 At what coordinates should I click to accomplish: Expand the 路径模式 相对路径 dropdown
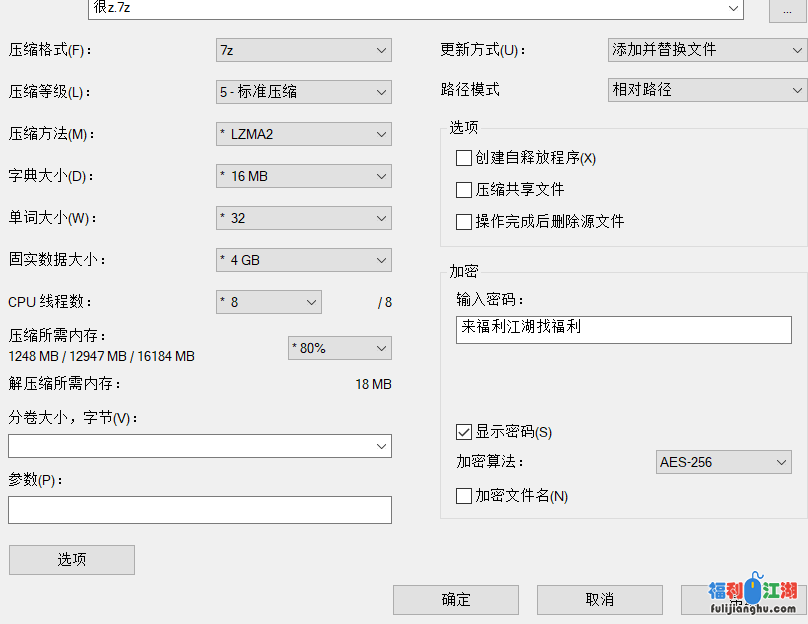[x=706, y=90]
